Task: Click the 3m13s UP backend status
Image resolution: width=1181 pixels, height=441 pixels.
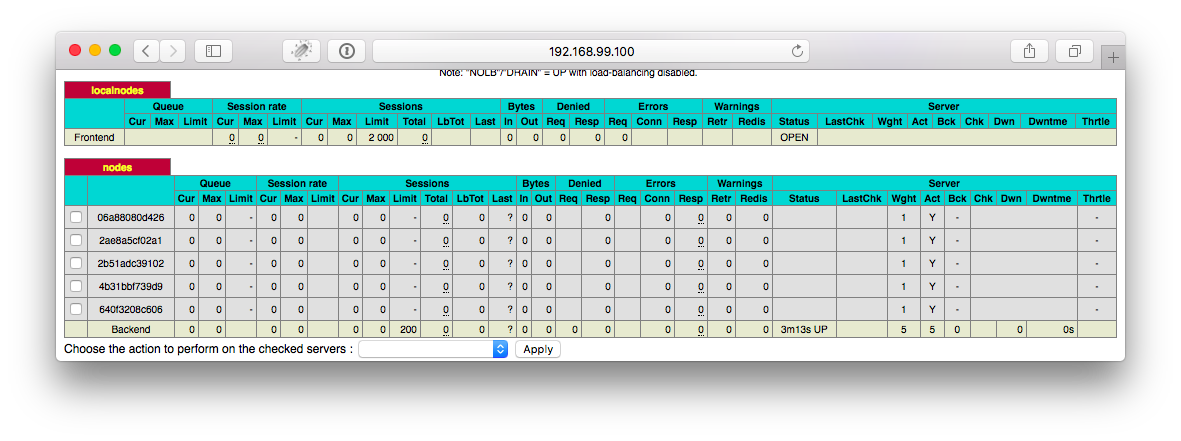Action: coord(804,330)
